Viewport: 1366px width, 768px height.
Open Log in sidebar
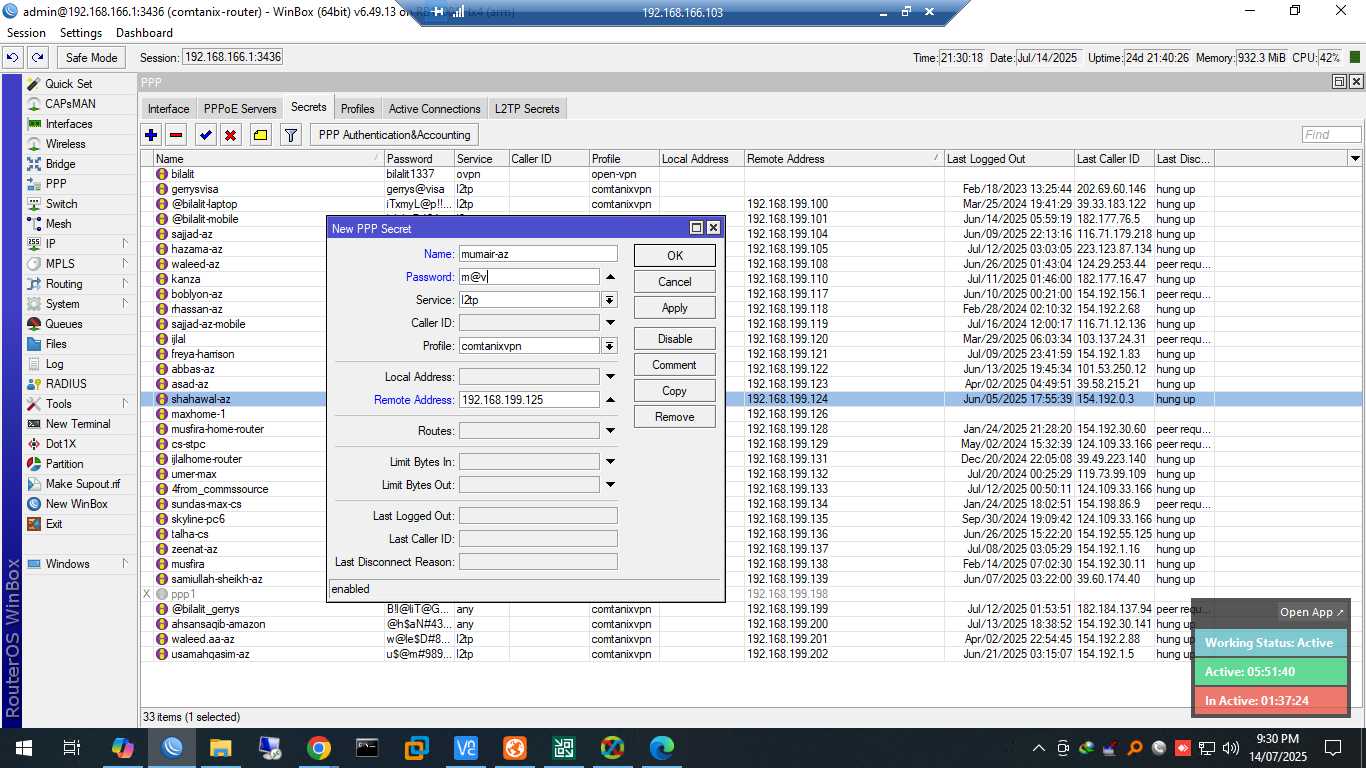[x=54, y=364]
